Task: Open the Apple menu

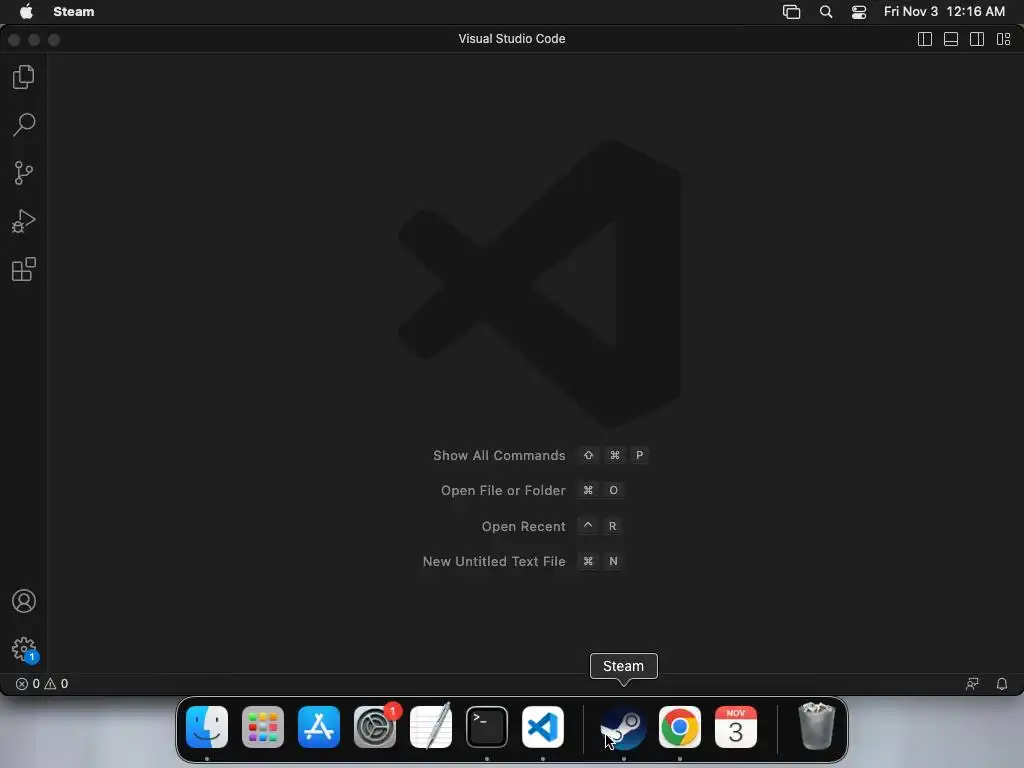Action: pos(26,12)
